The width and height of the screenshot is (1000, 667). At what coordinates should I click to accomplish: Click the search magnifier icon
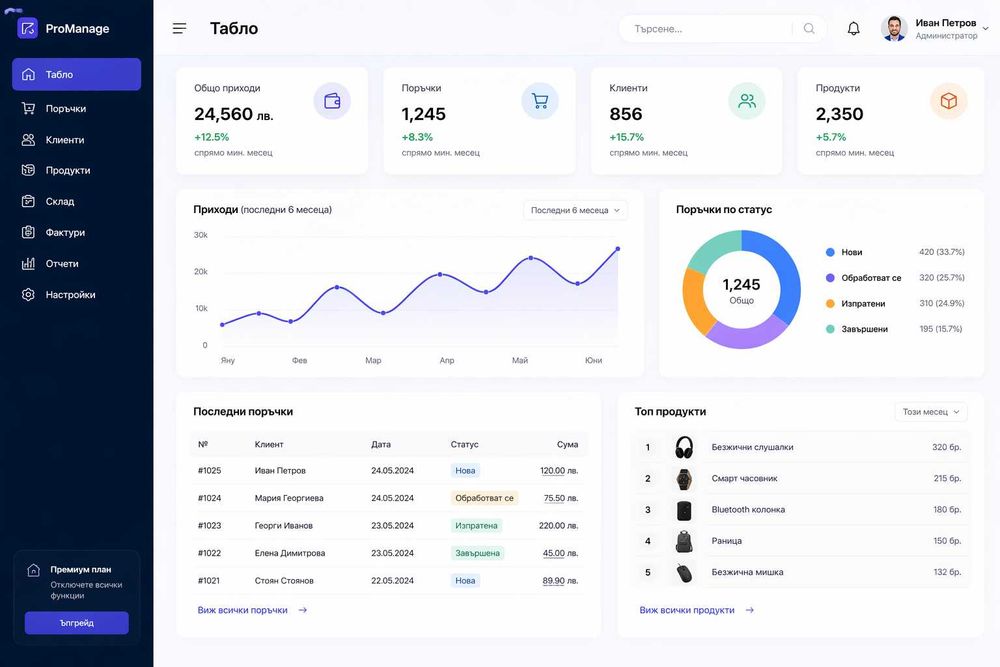[809, 29]
